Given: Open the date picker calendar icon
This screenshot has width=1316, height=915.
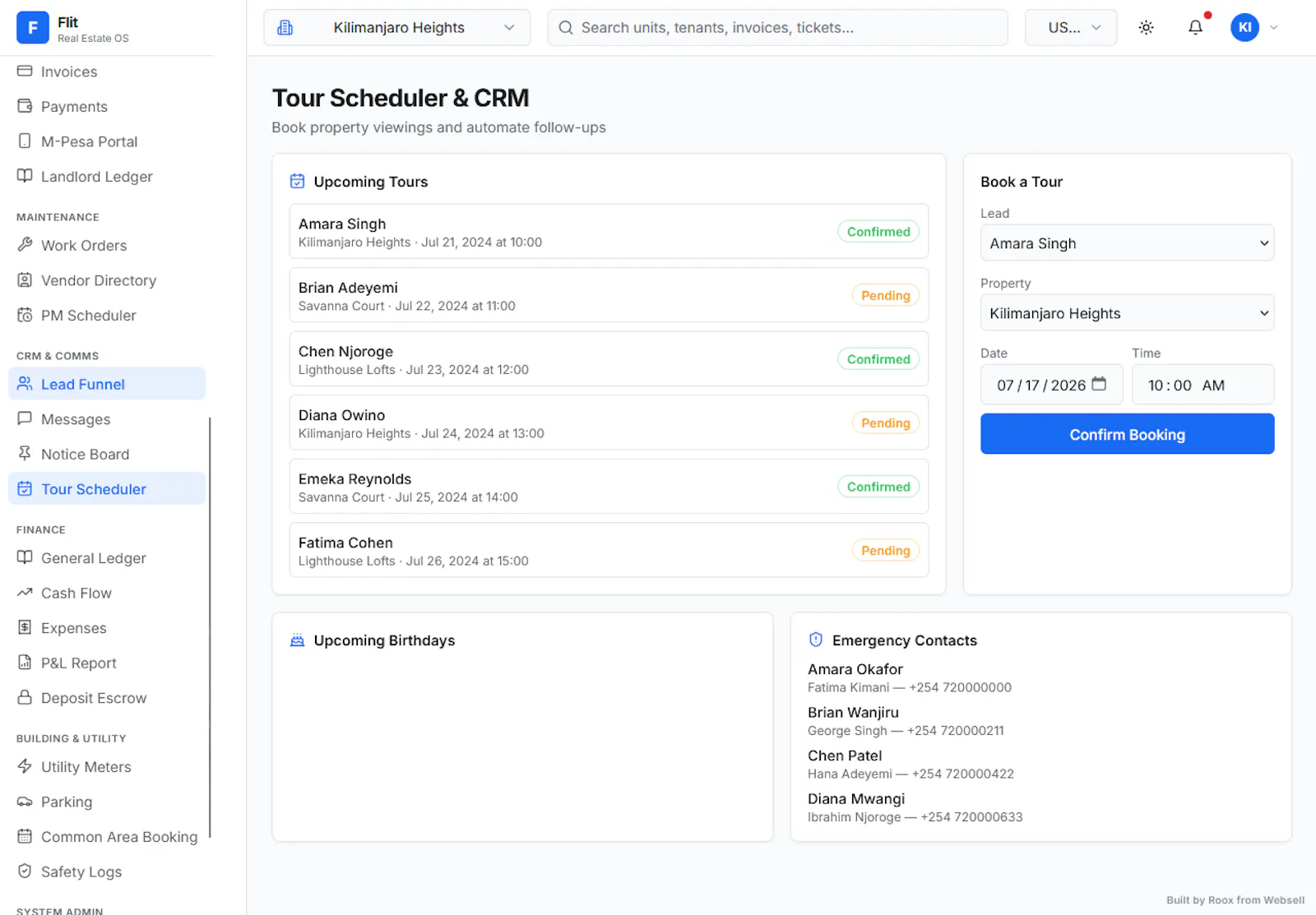Looking at the screenshot, I should 1099,384.
